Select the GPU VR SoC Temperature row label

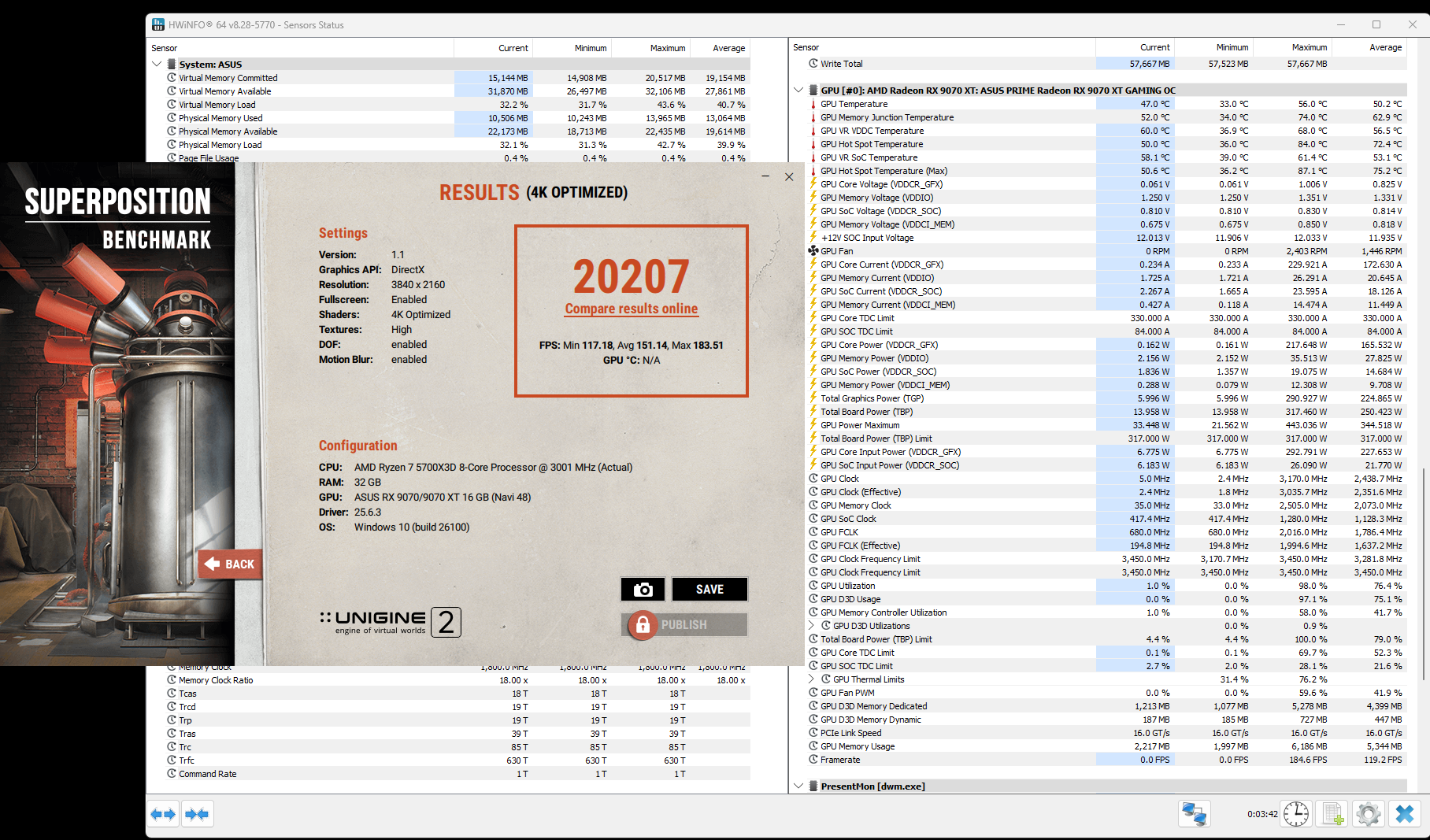point(869,157)
